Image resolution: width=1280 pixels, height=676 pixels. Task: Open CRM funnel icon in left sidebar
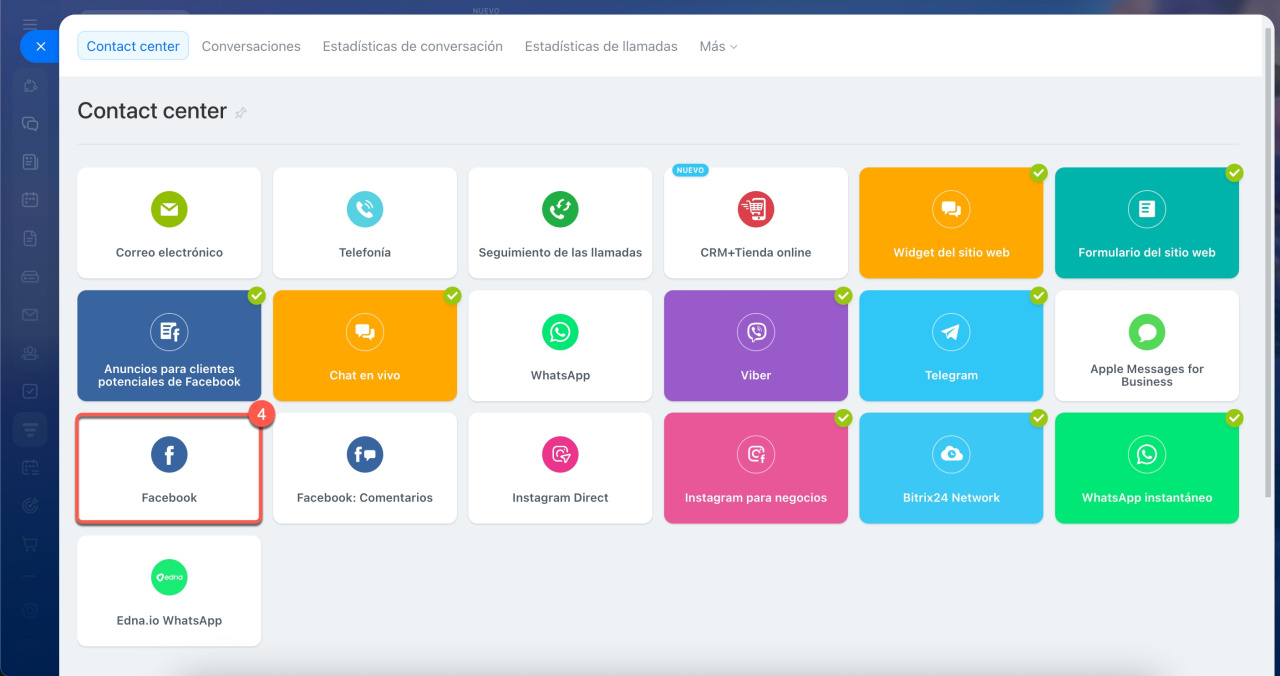click(x=30, y=430)
